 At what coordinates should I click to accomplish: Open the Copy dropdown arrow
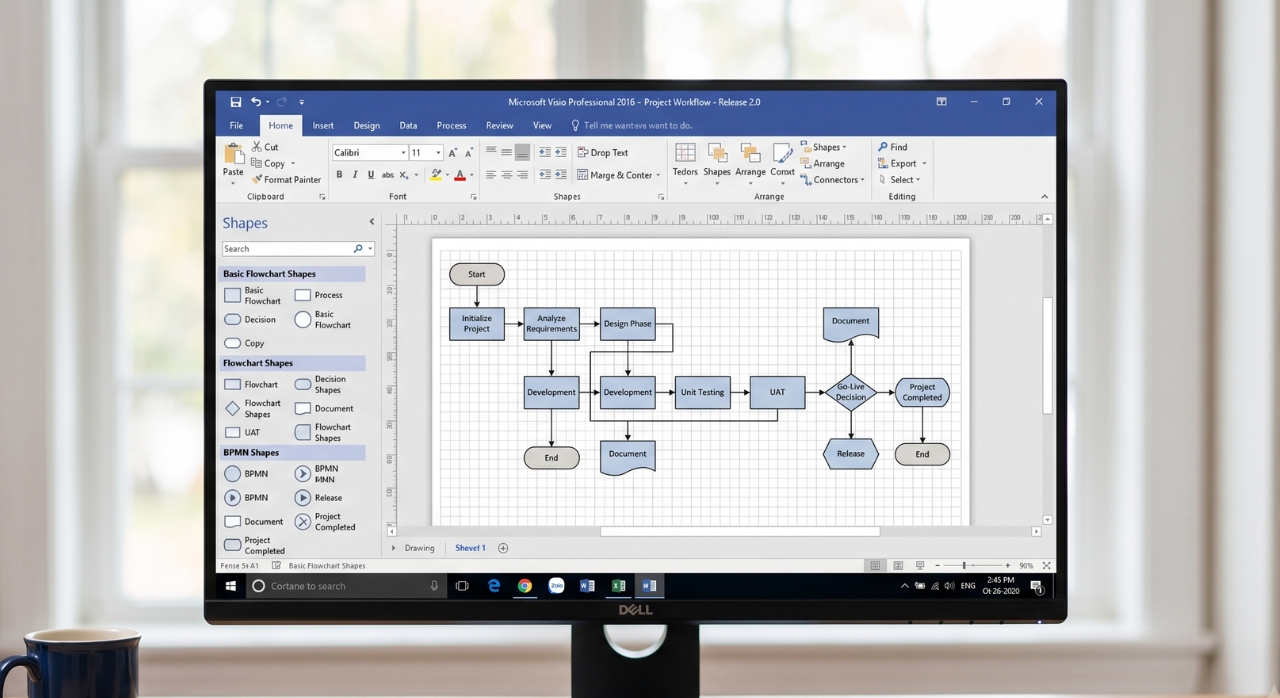click(292, 164)
